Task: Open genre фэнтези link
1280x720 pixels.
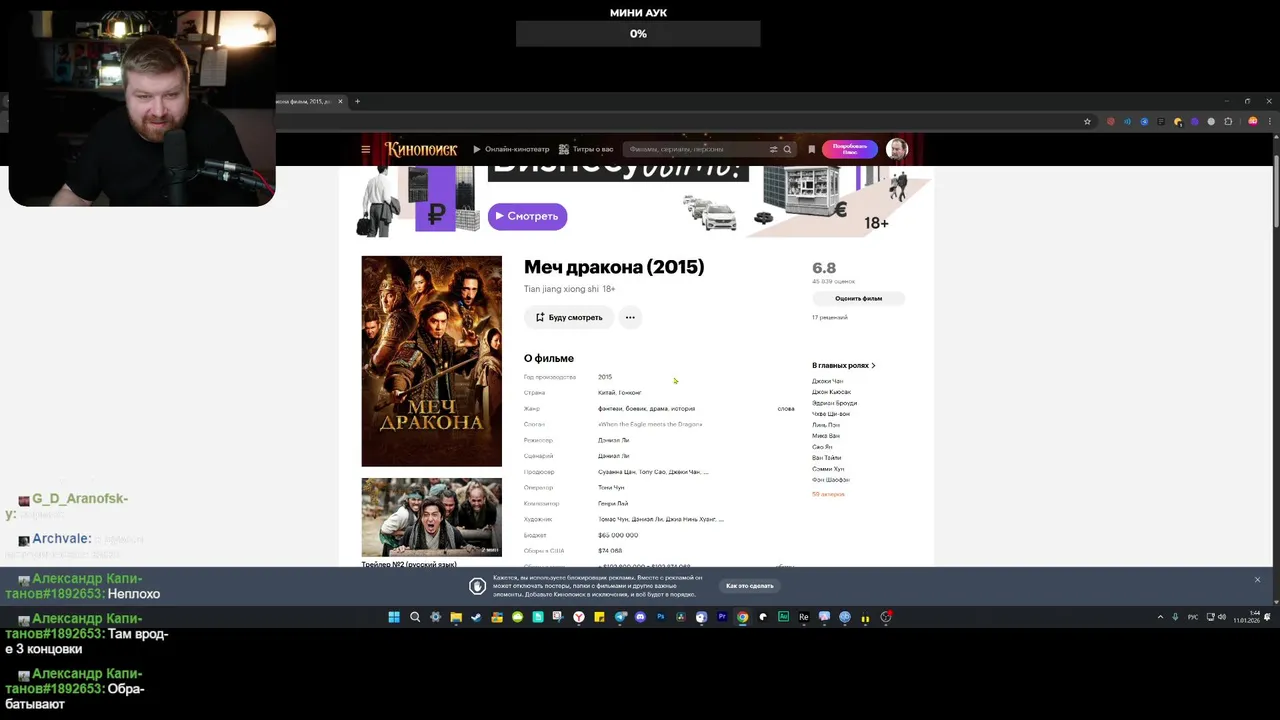Action: (610, 408)
